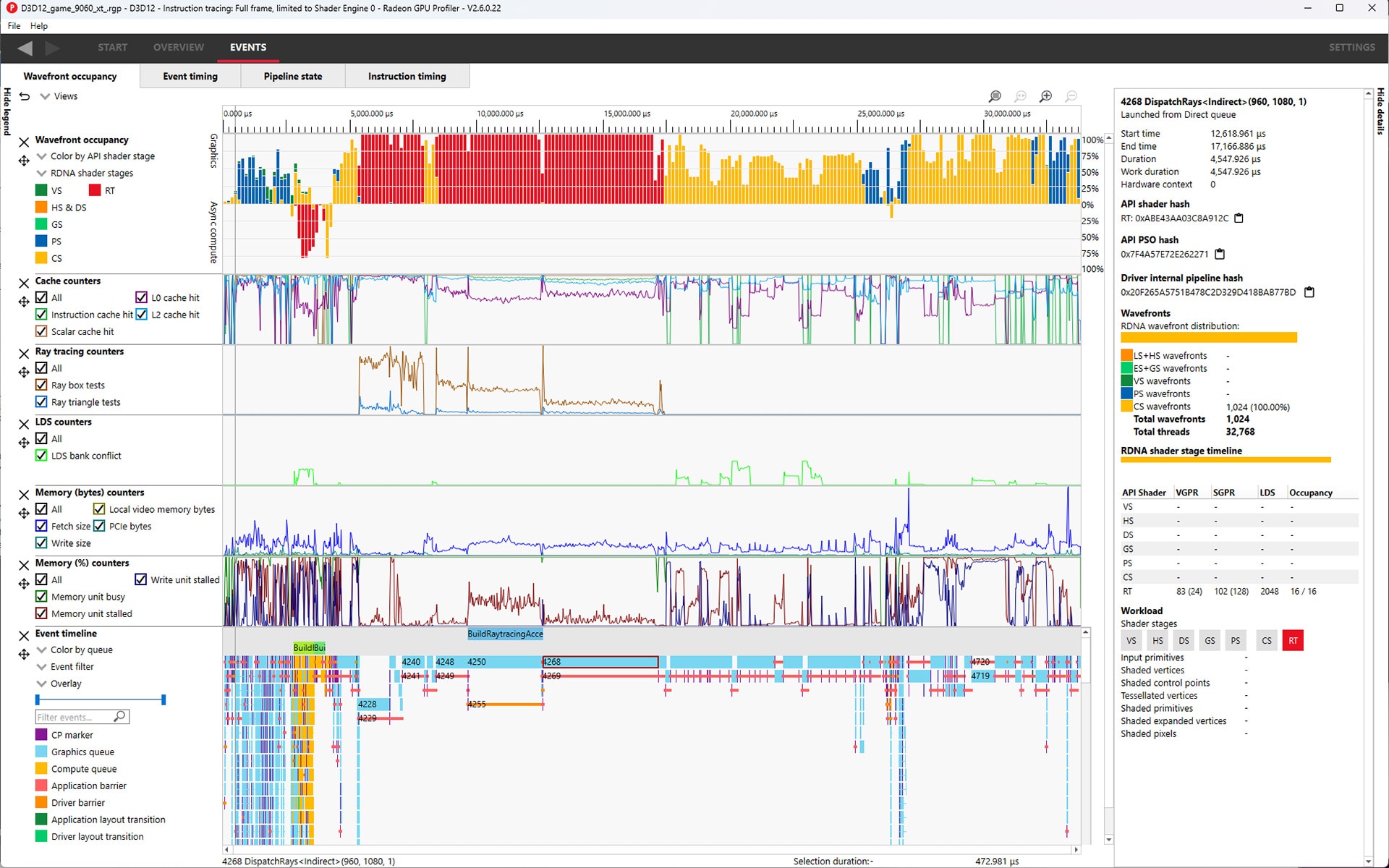Viewport: 1389px width, 868px height.
Task: Expand the Views dropdown
Action: [45, 96]
